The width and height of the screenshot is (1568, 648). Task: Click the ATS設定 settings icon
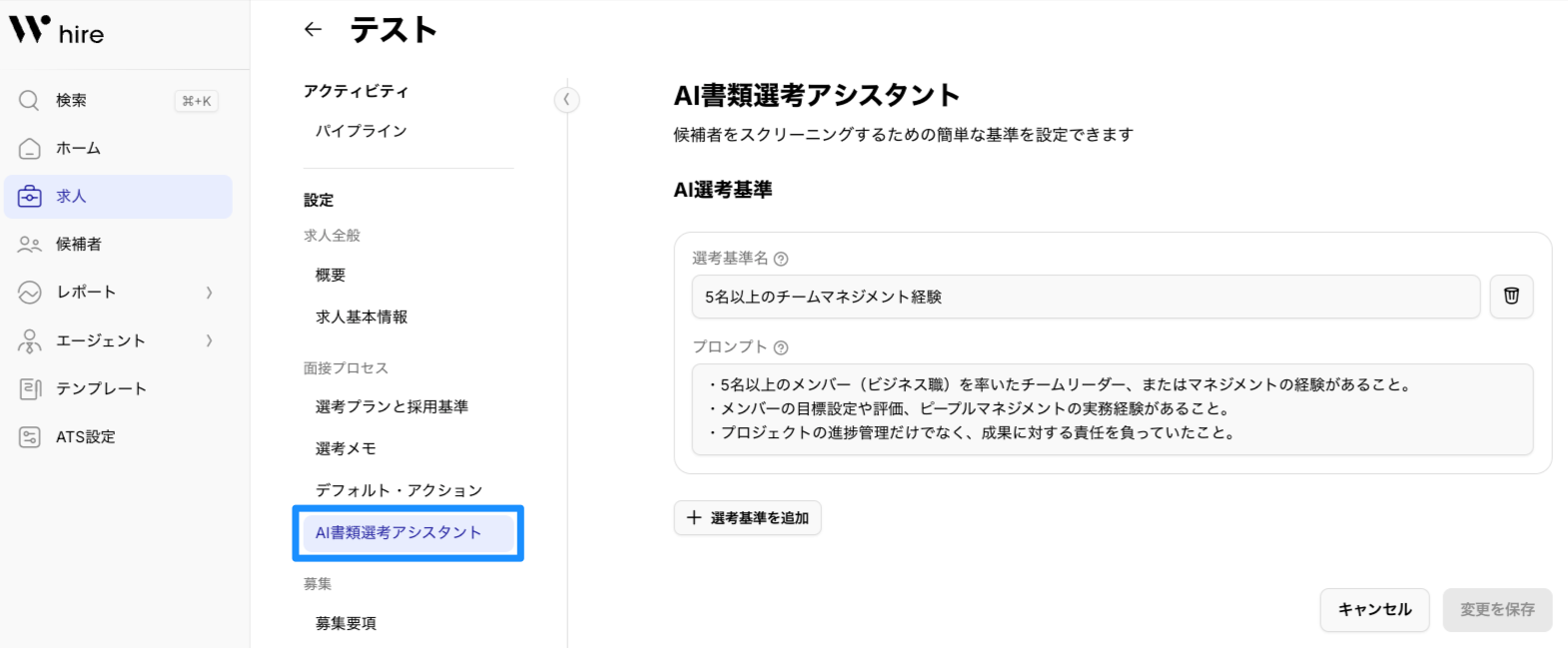pos(30,437)
